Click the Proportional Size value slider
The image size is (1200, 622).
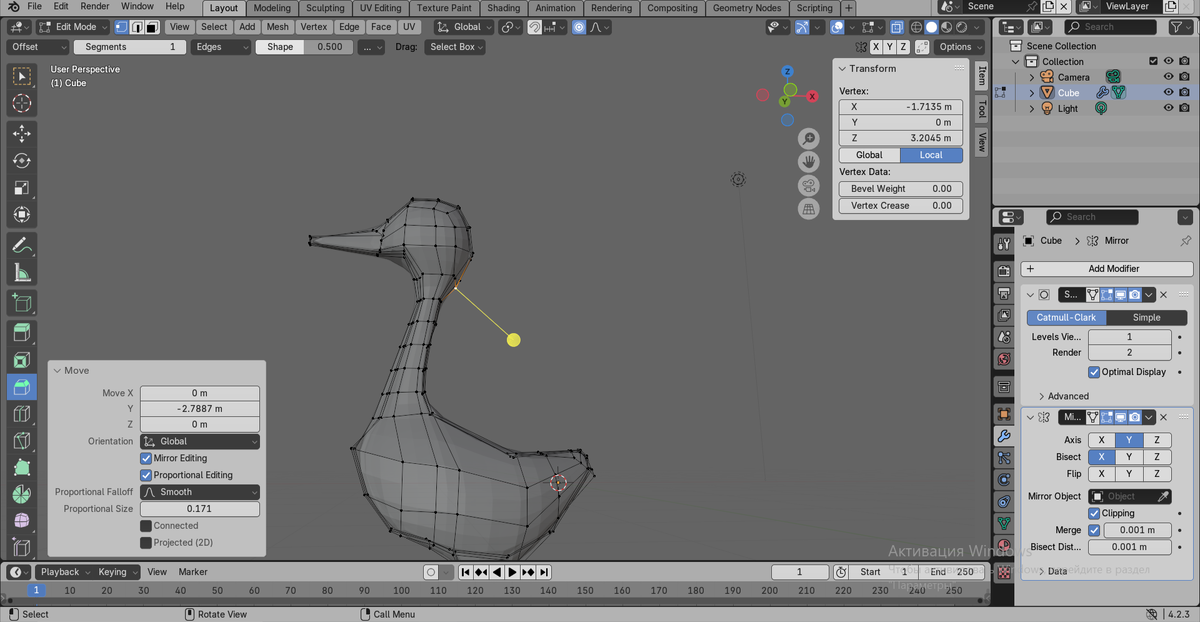click(x=199, y=509)
